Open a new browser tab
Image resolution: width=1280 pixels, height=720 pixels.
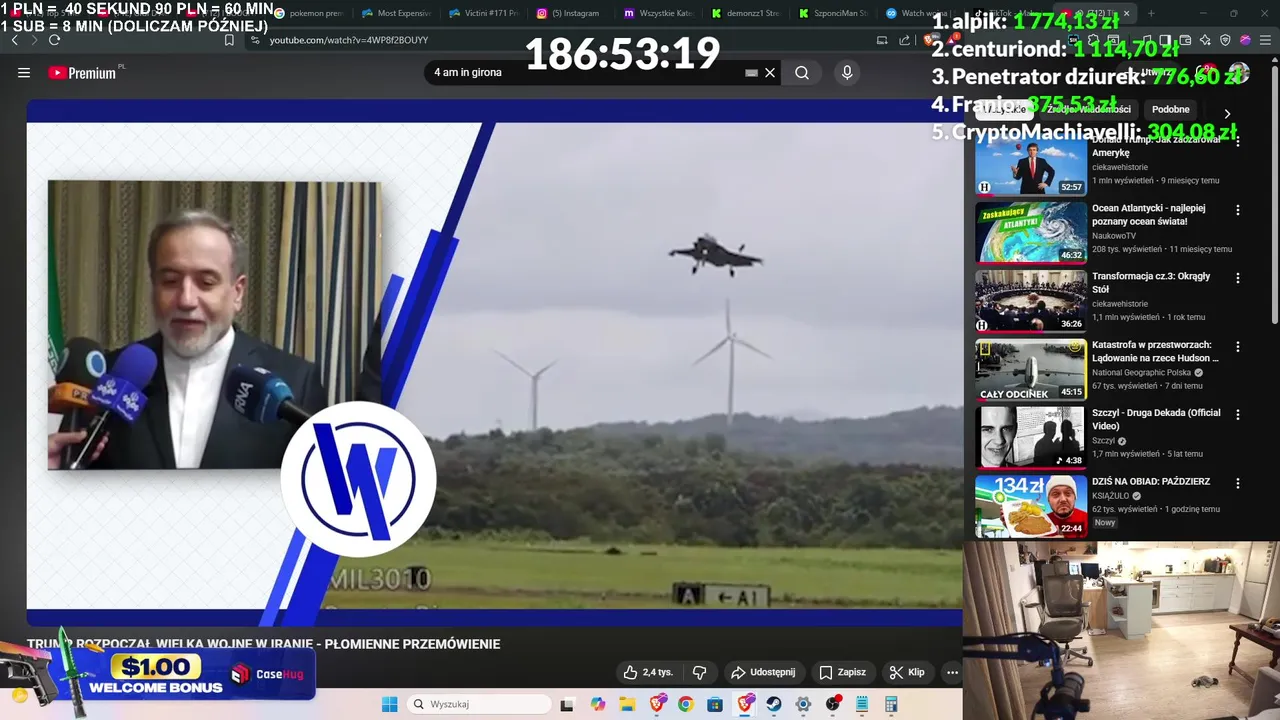[x=1151, y=13]
